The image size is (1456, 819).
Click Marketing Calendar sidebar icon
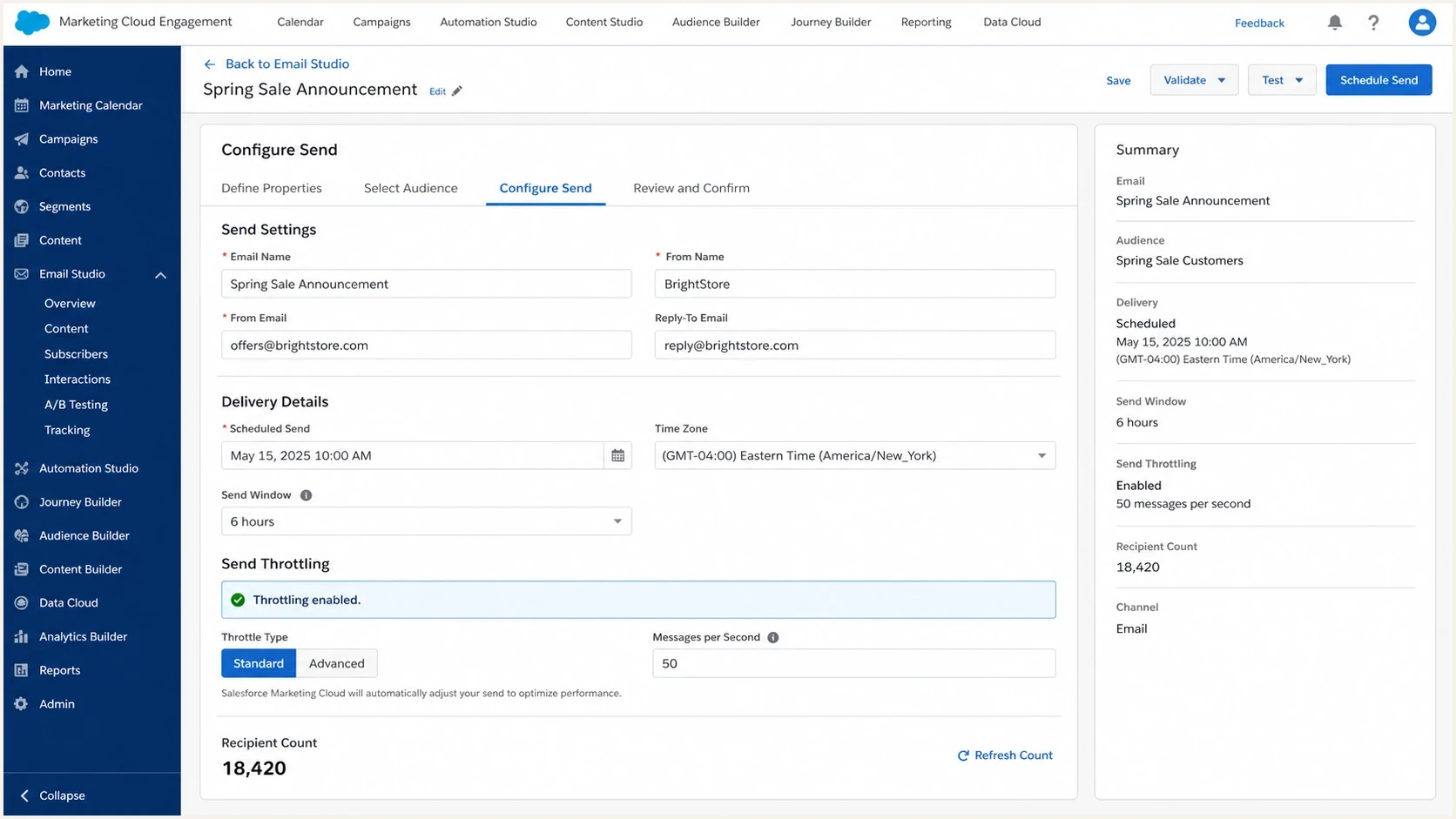tap(22, 105)
